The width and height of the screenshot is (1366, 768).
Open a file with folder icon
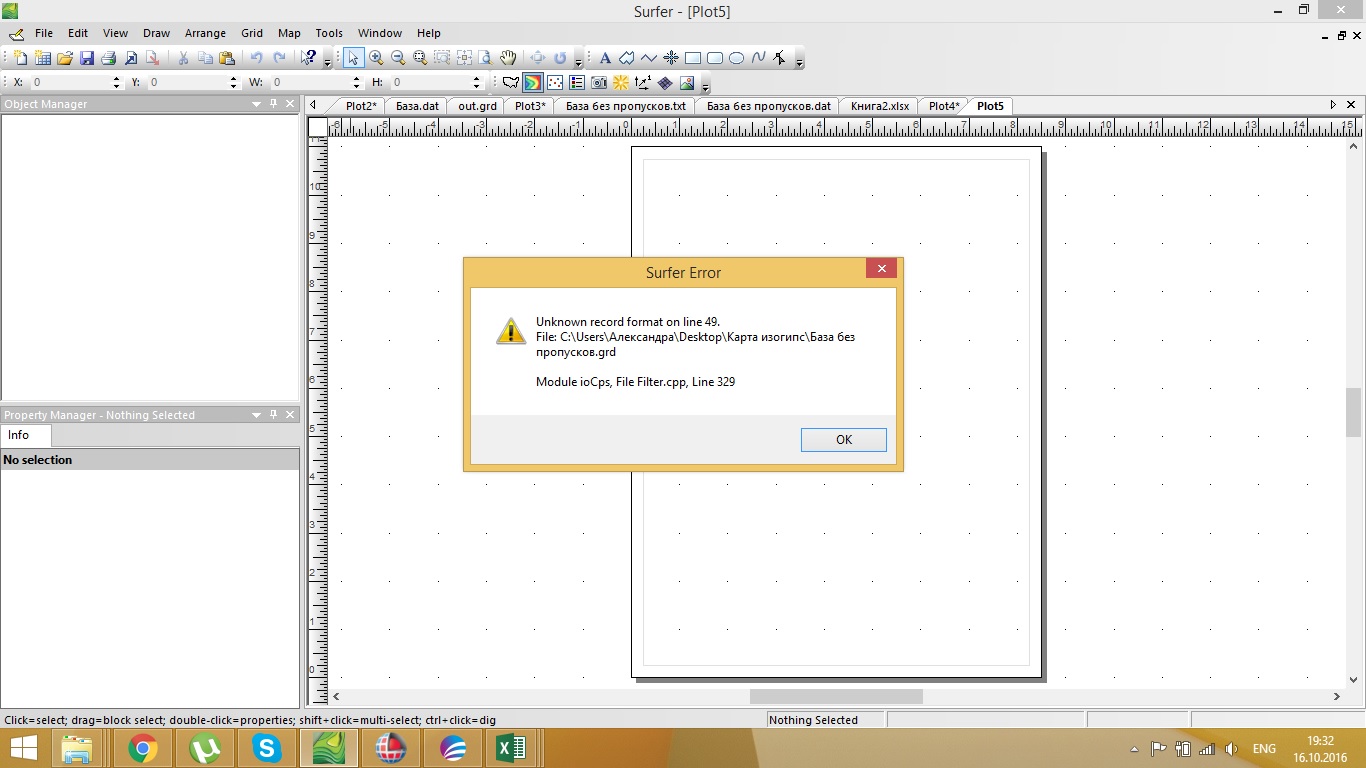point(65,58)
